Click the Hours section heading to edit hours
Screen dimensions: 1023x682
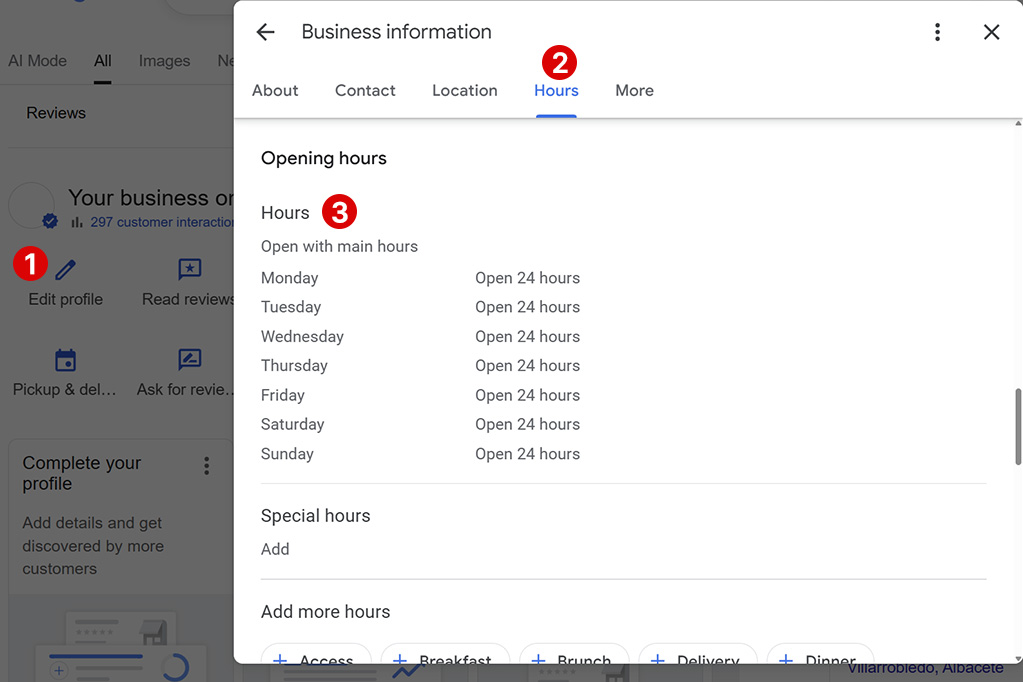tap(285, 213)
